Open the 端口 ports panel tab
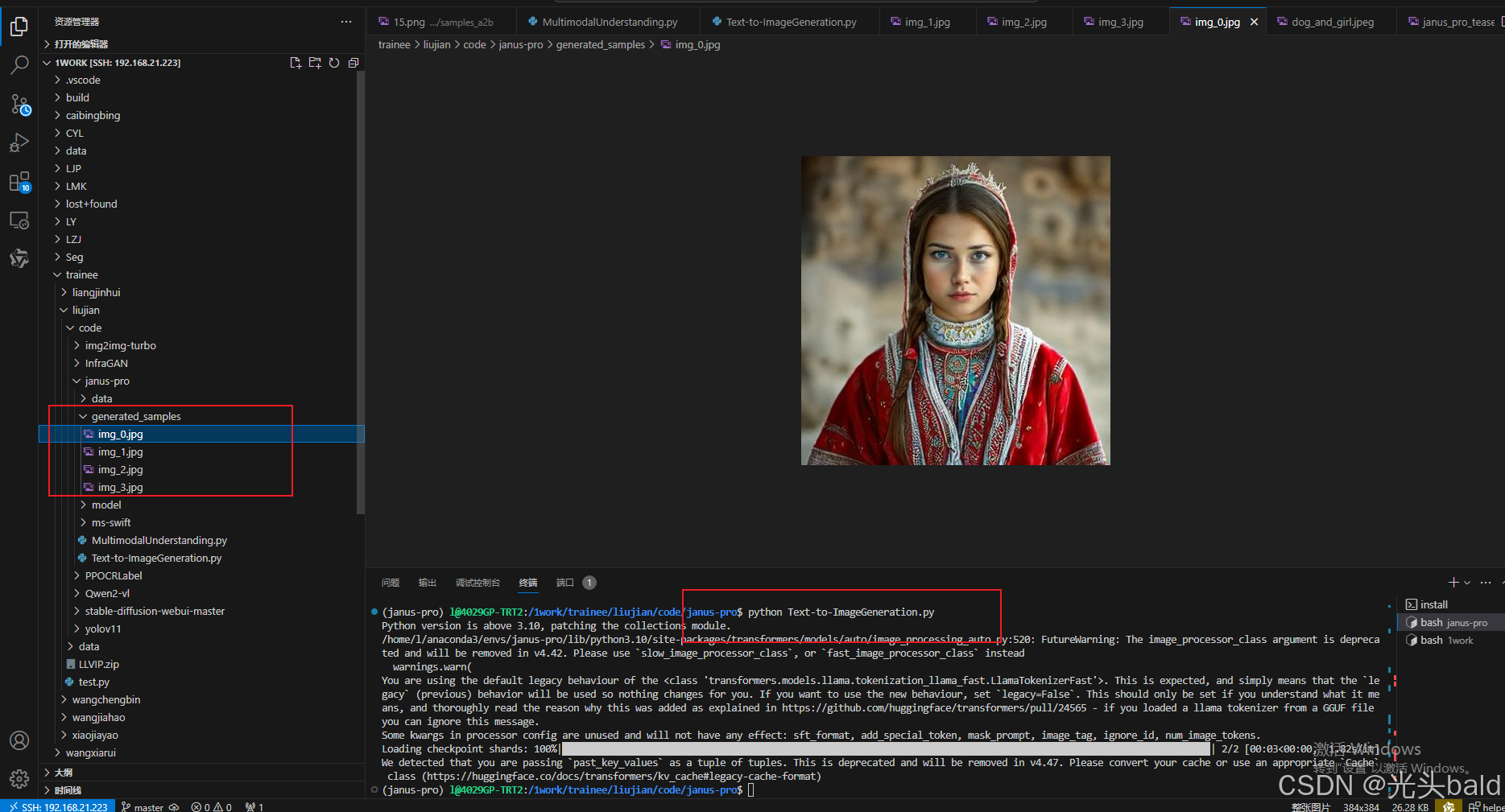The image size is (1505, 812). [x=565, y=583]
